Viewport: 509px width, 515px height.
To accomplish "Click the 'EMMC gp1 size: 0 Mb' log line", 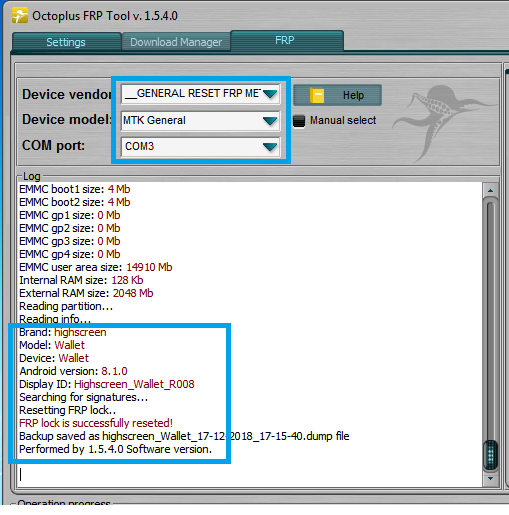I will pyautogui.click(x=70, y=215).
